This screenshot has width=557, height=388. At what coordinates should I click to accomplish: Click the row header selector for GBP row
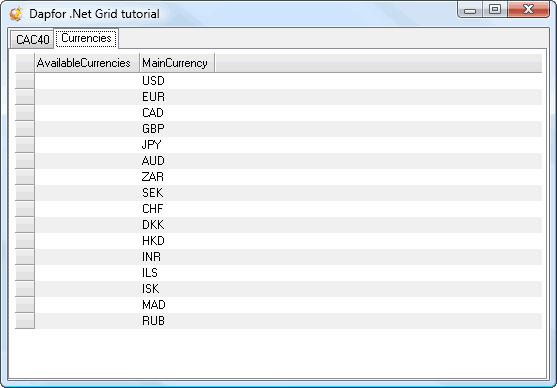coord(25,129)
